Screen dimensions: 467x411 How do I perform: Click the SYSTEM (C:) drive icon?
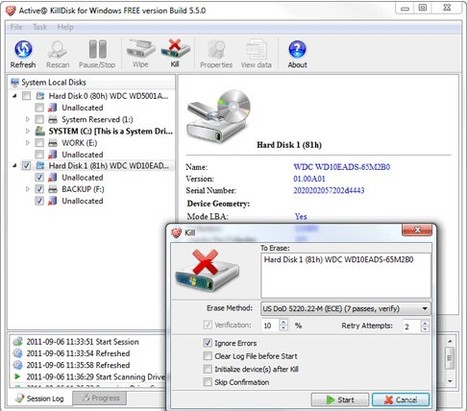click(40, 131)
